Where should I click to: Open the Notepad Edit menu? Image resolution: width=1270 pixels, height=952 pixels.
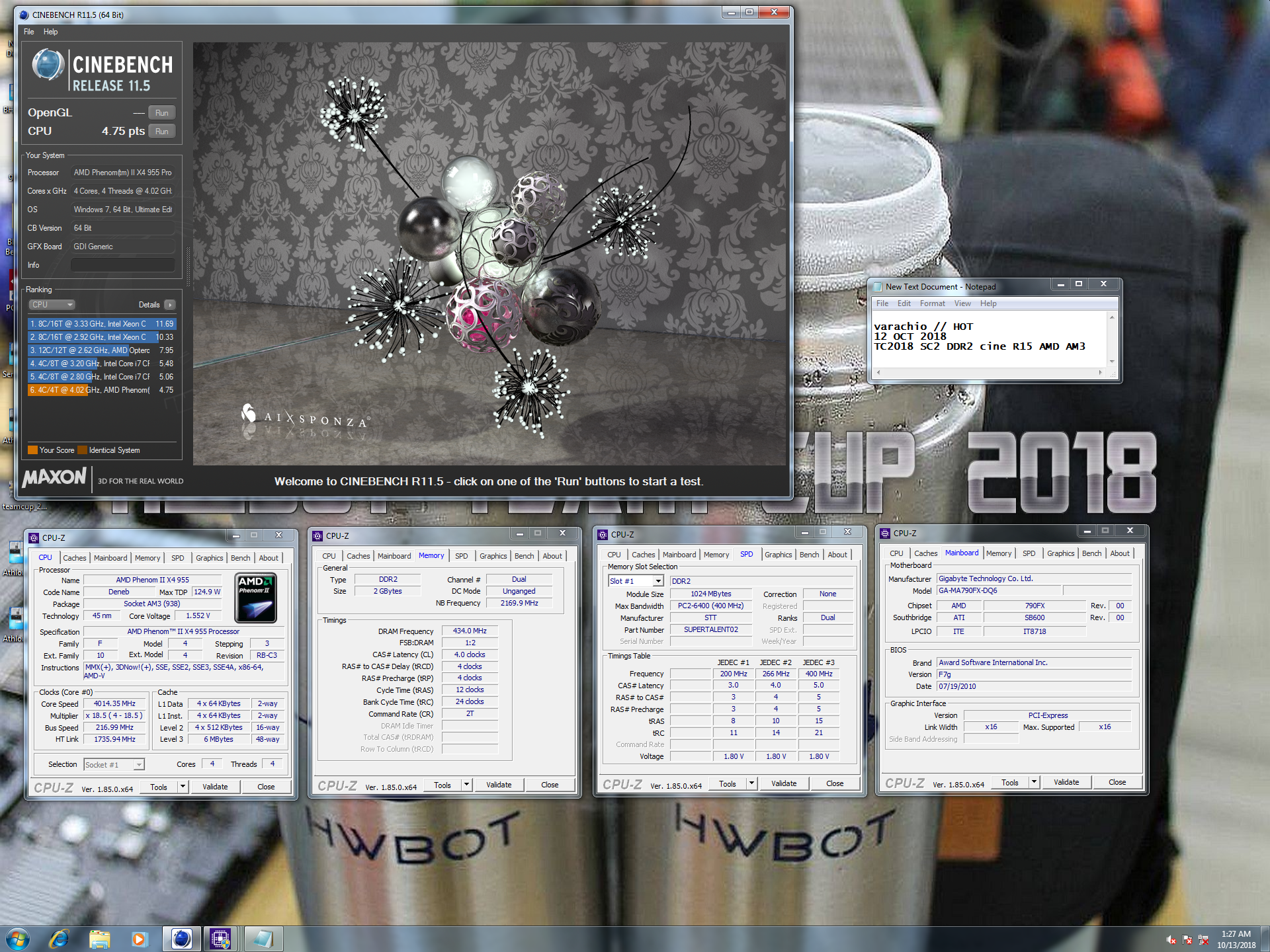pos(904,303)
